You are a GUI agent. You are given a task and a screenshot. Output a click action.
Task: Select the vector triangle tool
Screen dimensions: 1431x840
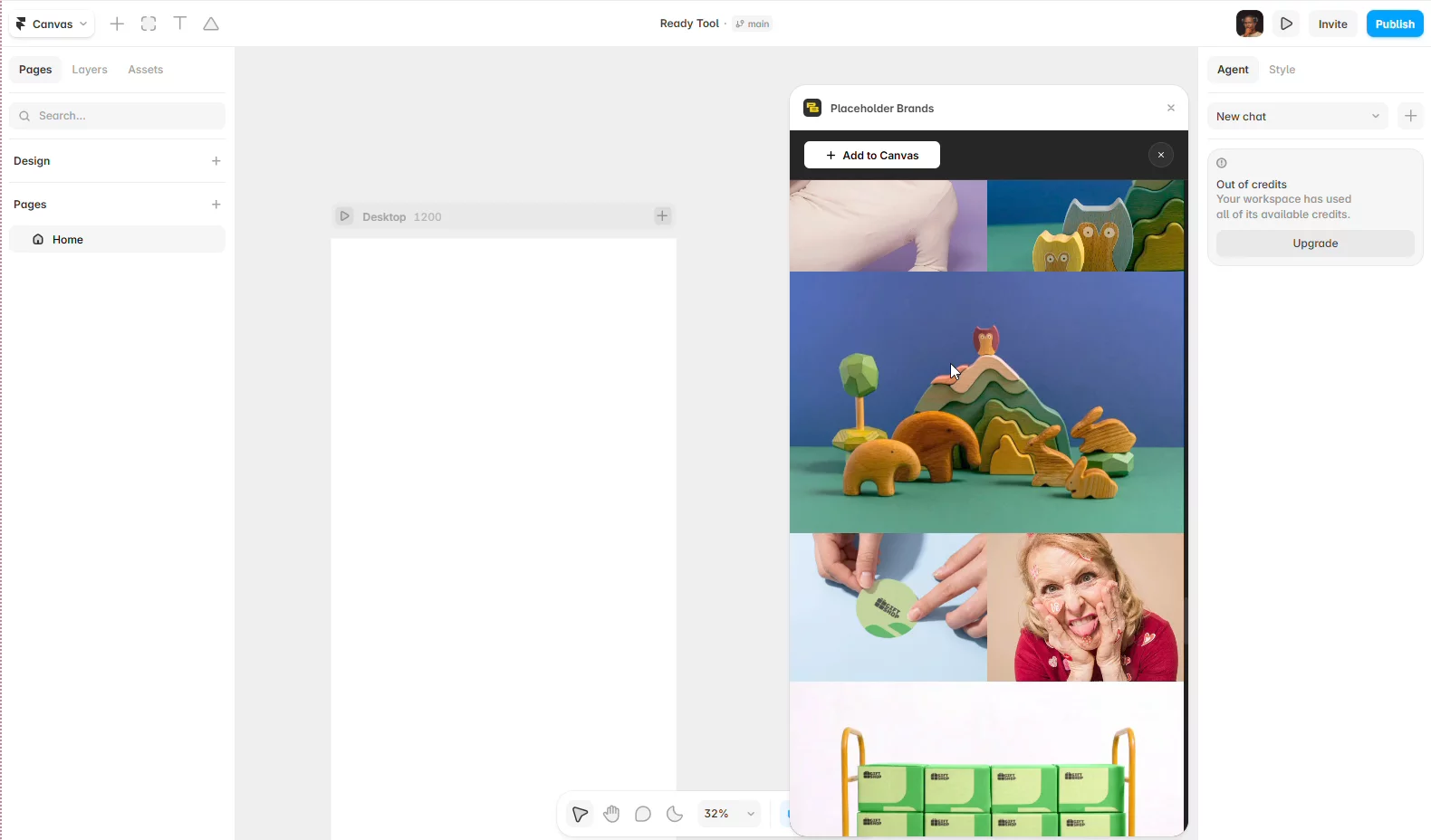[x=211, y=24]
